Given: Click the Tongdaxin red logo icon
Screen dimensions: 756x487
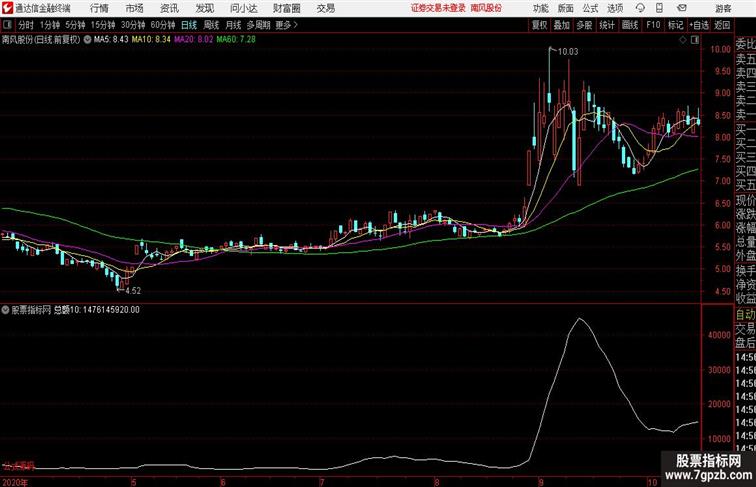Looking at the screenshot, I should pyautogui.click(x=7, y=8).
